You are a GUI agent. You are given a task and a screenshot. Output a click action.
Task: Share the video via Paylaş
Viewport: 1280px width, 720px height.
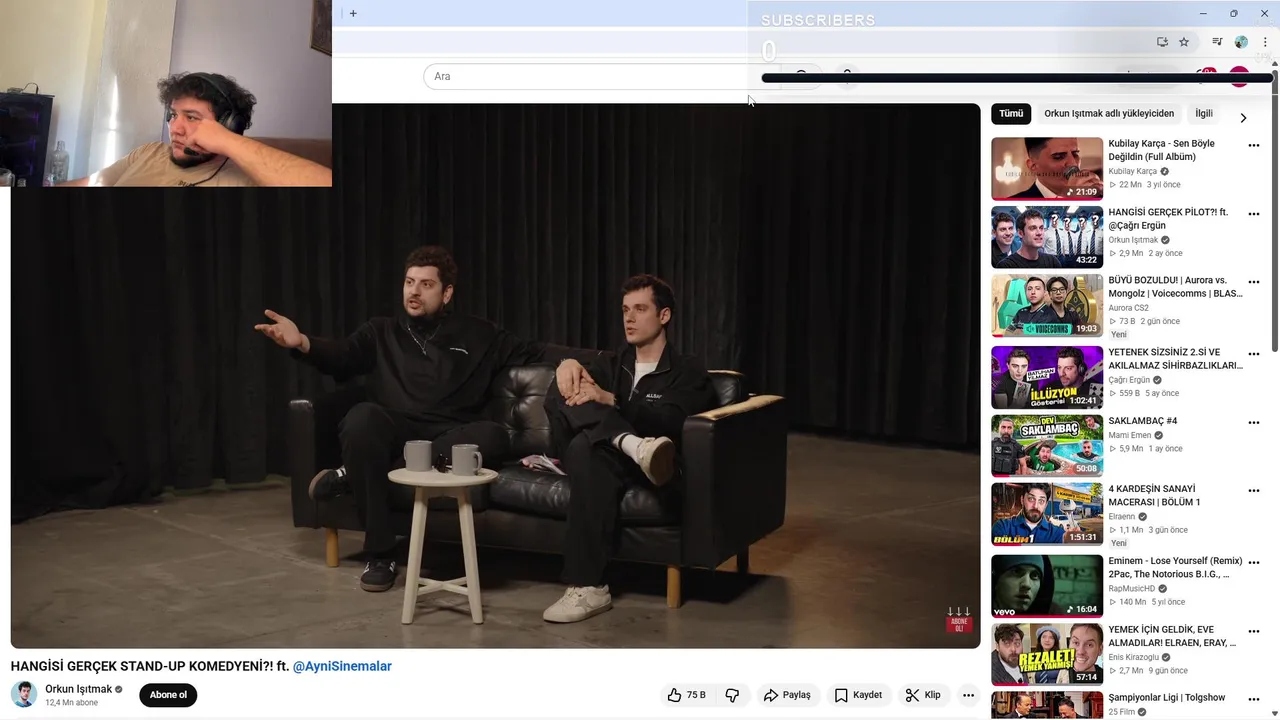coord(787,695)
